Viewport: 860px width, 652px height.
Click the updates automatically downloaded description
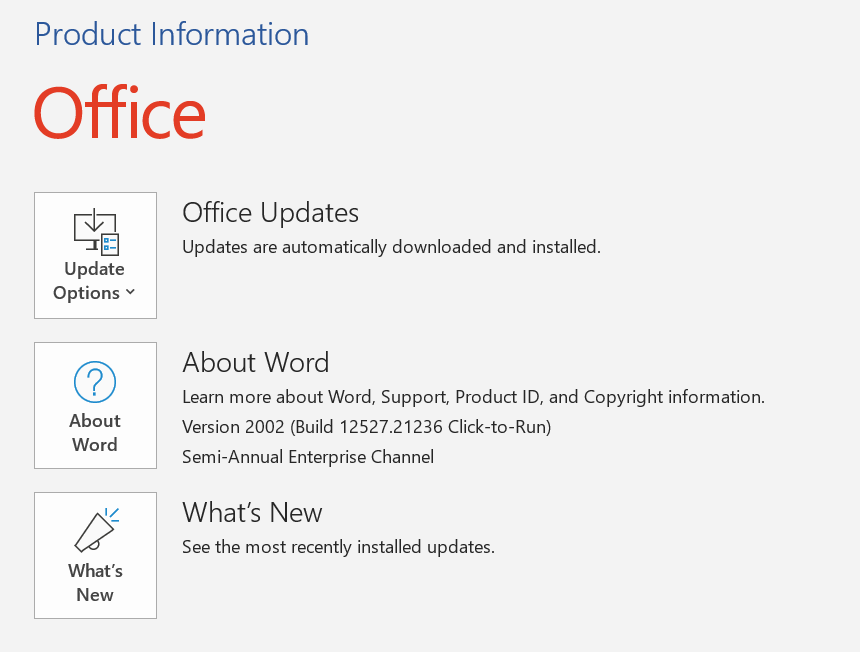(391, 246)
